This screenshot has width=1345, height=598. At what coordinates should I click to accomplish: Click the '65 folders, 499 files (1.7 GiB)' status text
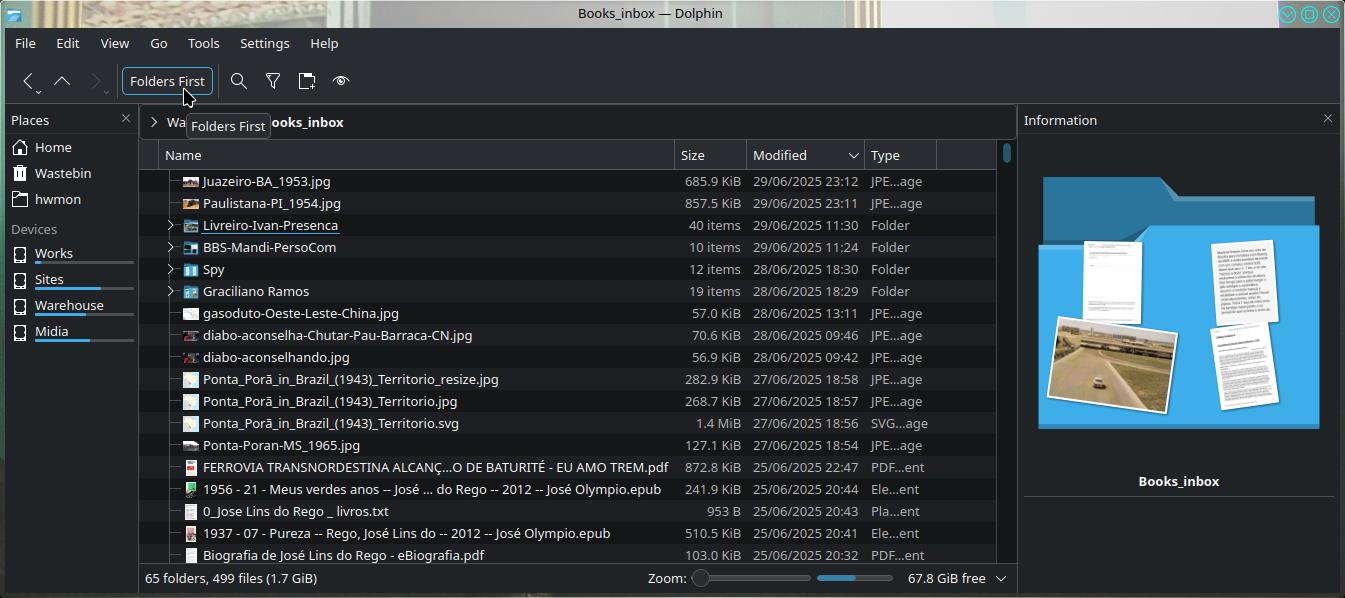[231, 578]
